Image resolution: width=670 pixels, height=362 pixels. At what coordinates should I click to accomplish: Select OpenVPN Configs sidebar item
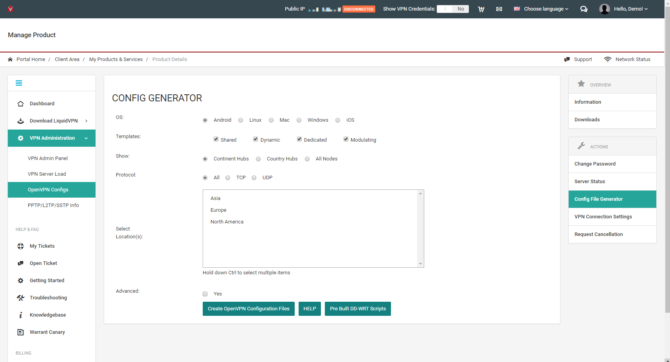point(51,190)
